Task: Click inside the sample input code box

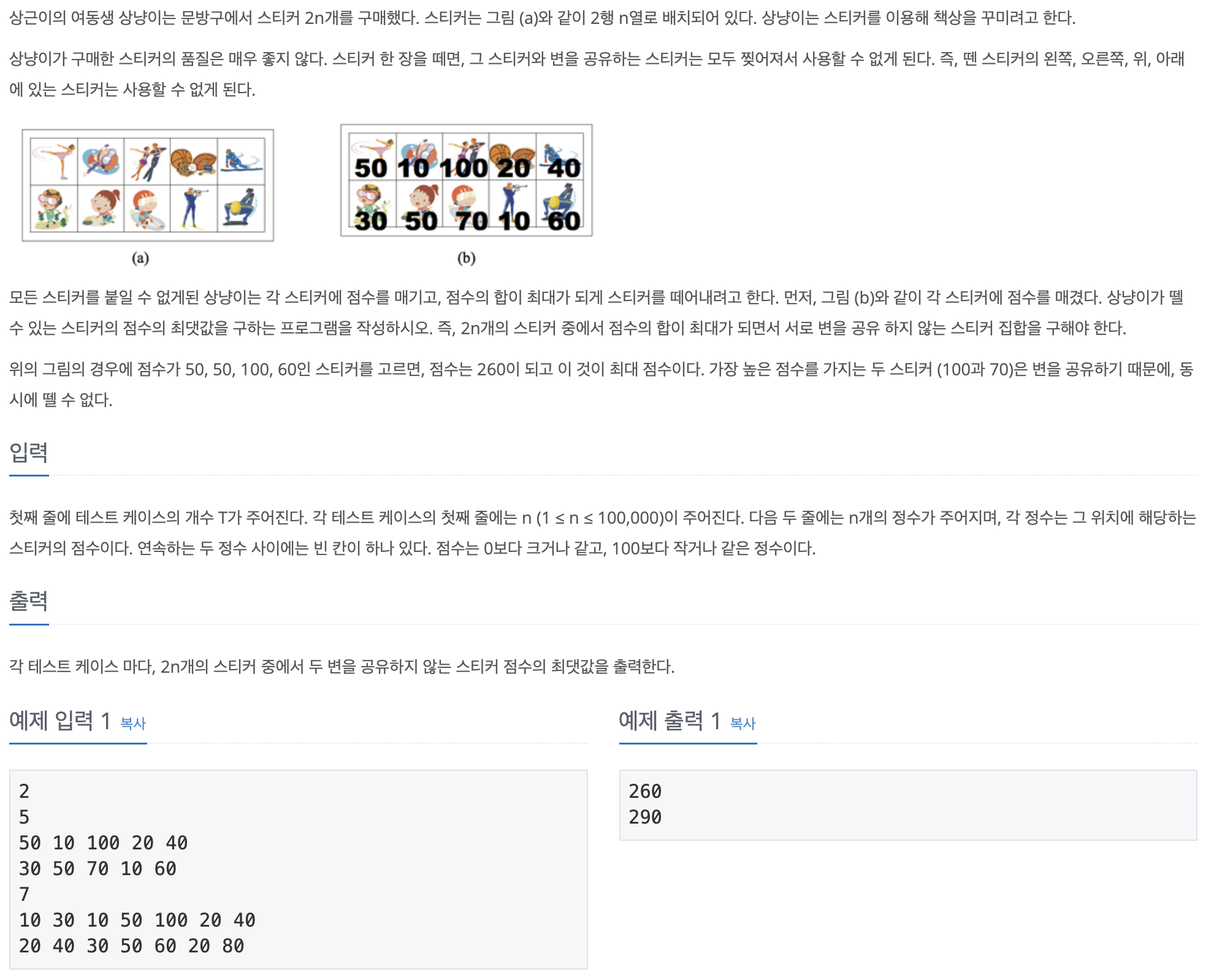Action: point(299,870)
